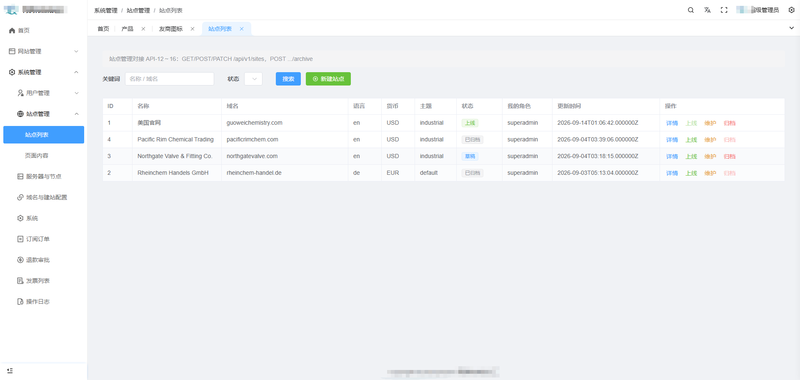Click the 新建站点 button
This screenshot has width=800, height=380.
328,79
